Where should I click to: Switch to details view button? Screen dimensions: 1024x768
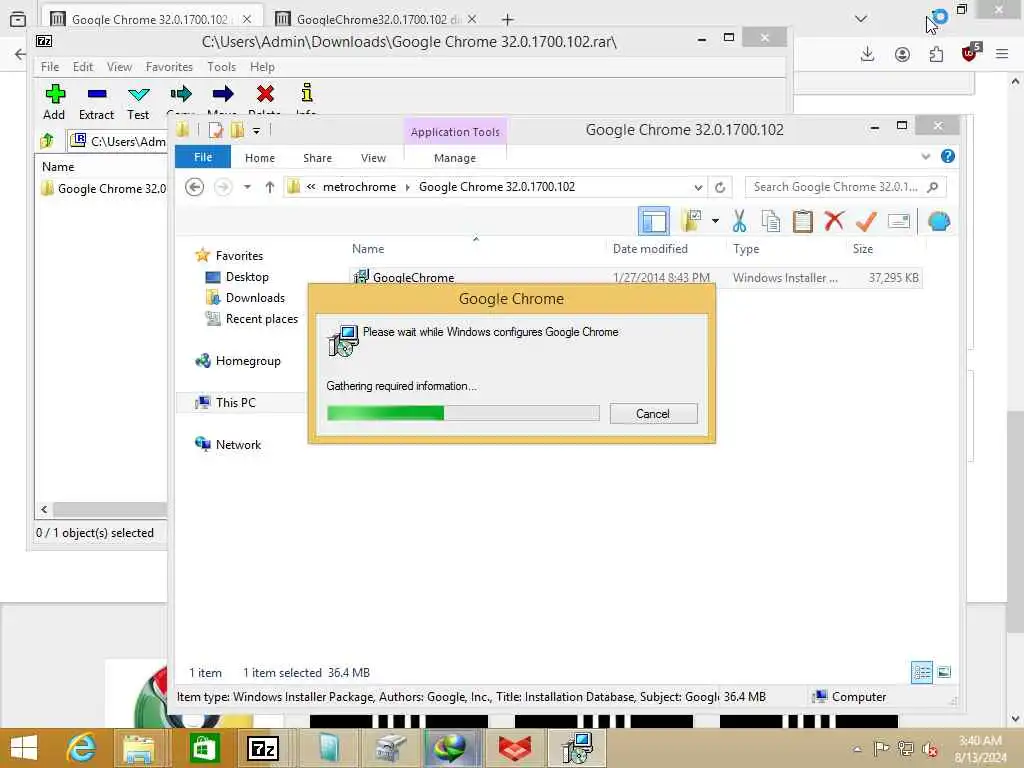[x=921, y=672]
